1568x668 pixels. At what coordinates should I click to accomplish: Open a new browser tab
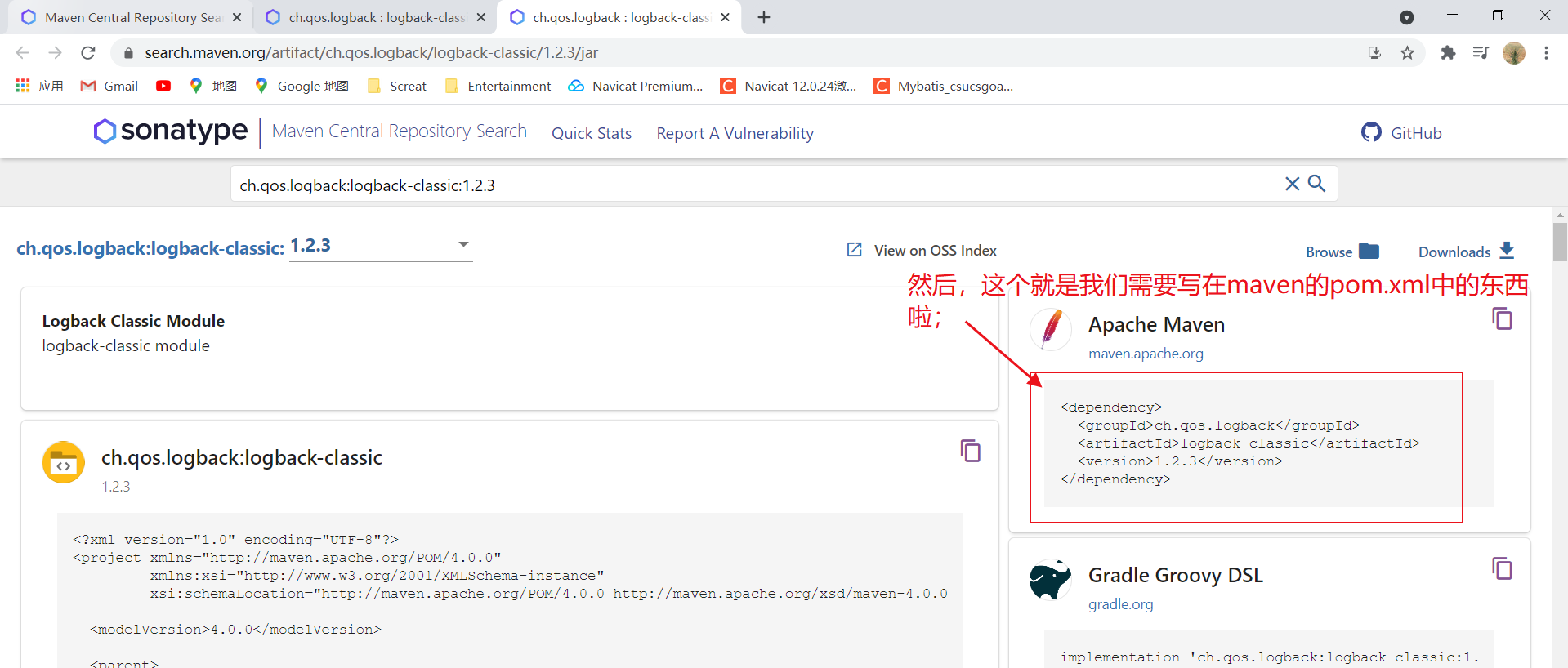(x=764, y=17)
